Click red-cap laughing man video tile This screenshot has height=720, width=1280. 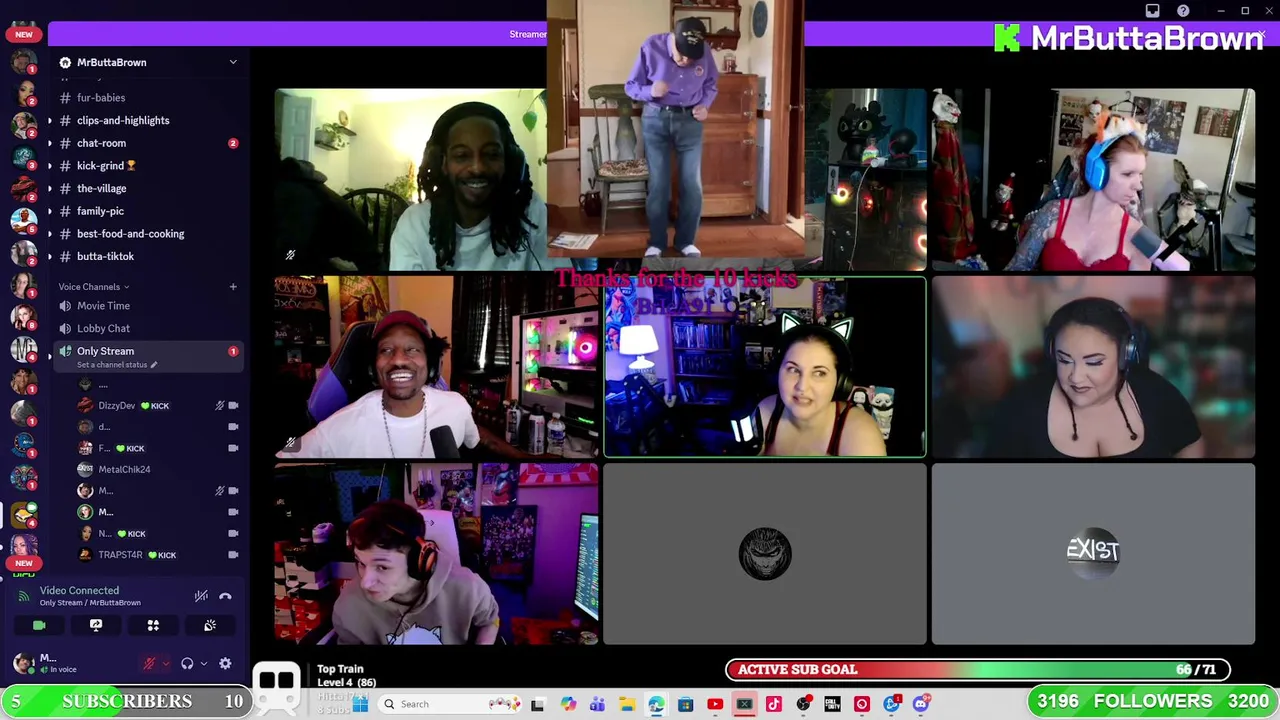[x=437, y=367]
